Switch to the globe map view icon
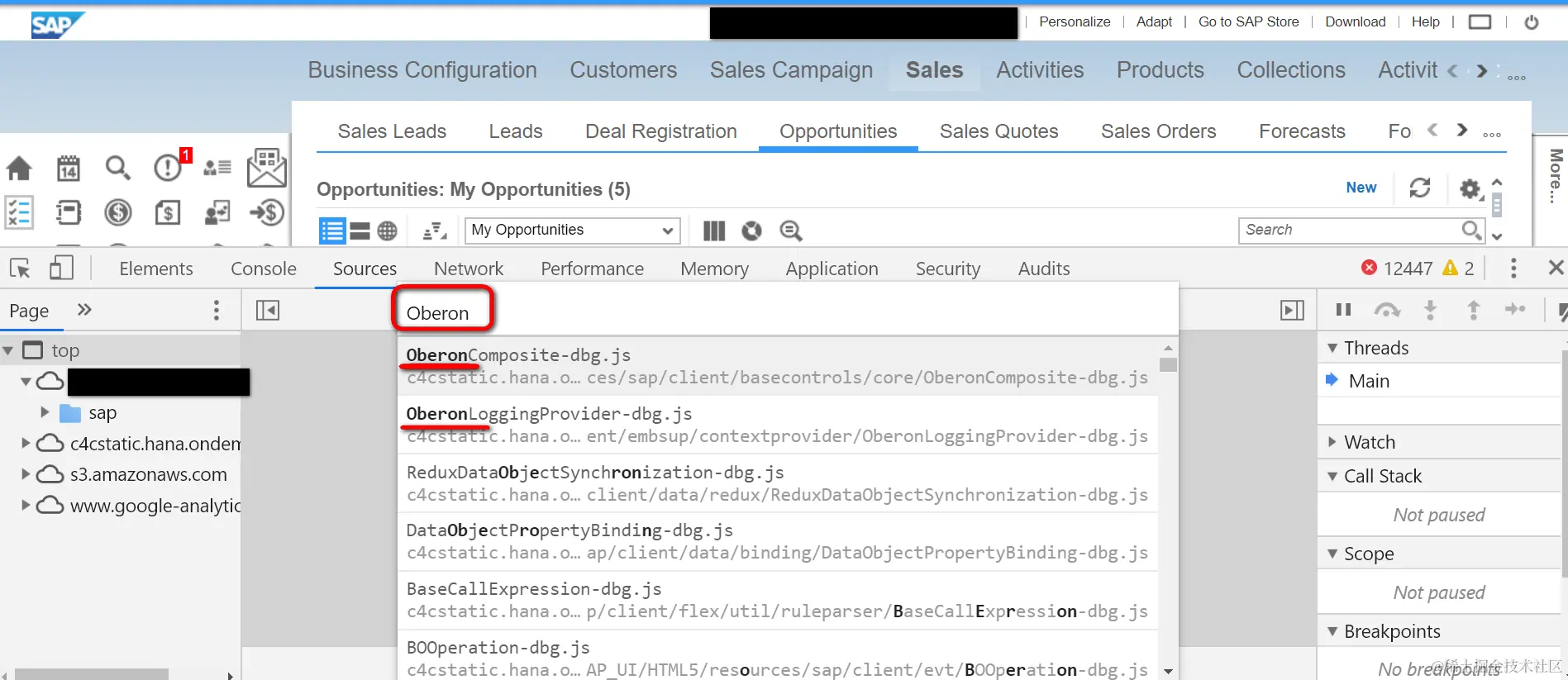The width and height of the screenshot is (1568, 680). click(x=387, y=231)
